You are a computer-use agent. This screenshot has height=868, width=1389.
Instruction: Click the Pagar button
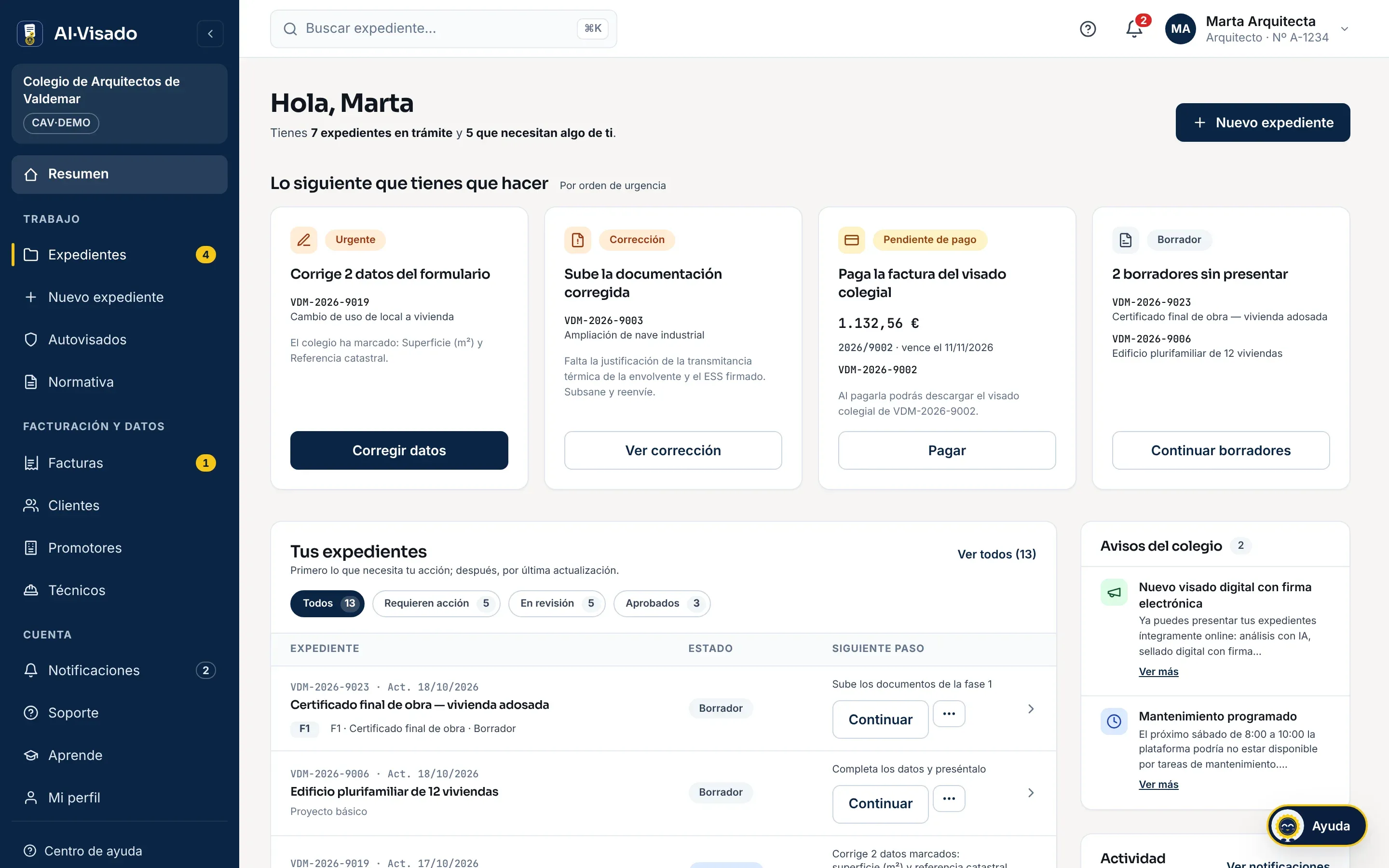pyautogui.click(x=946, y=451)
